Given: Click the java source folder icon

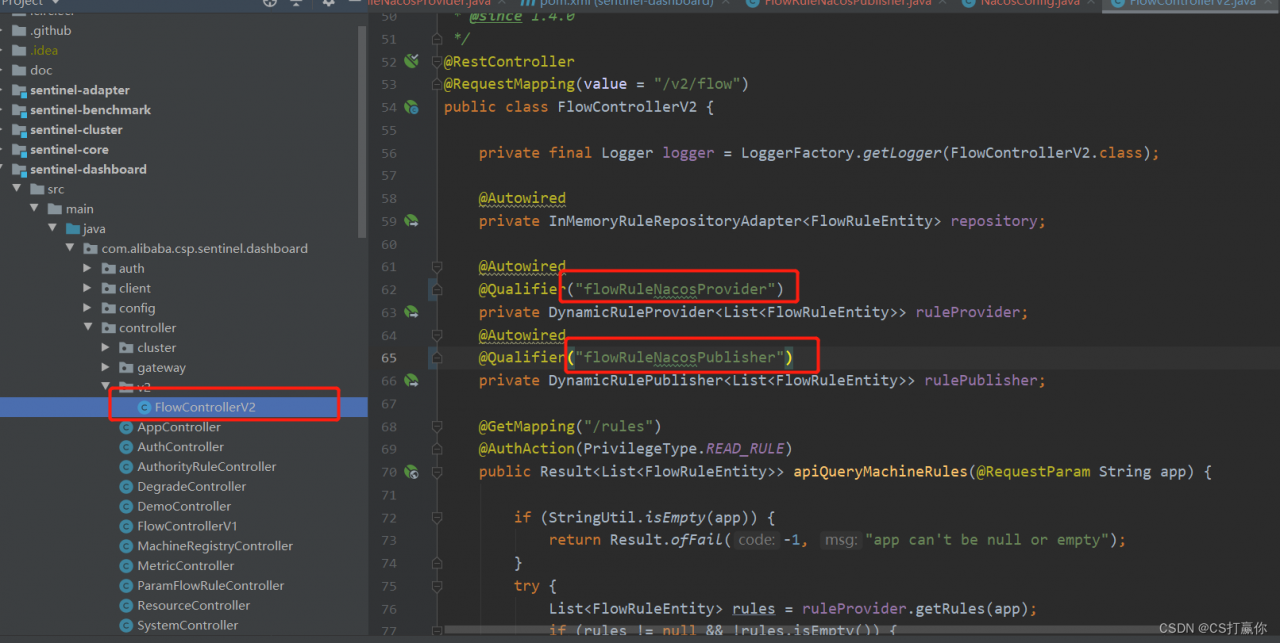Looking at the screenshot, I should click(73, 228).
